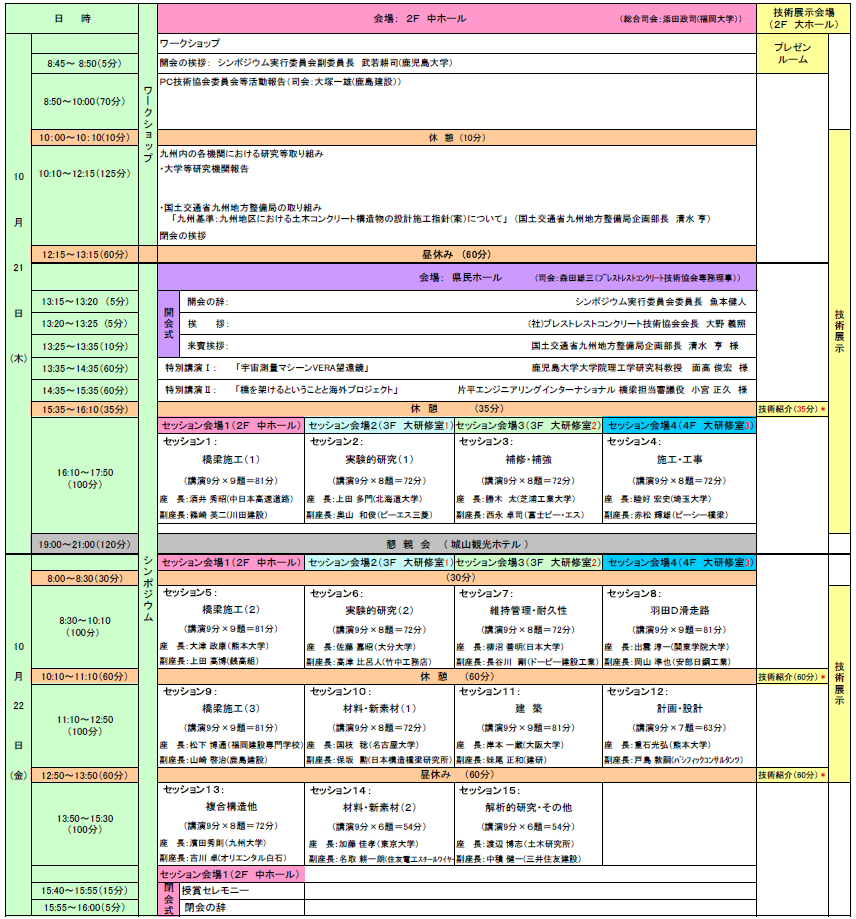Screen dimensions: 856x919
Task: Click the "羽田D滑走路" session title
Action: 679,610
